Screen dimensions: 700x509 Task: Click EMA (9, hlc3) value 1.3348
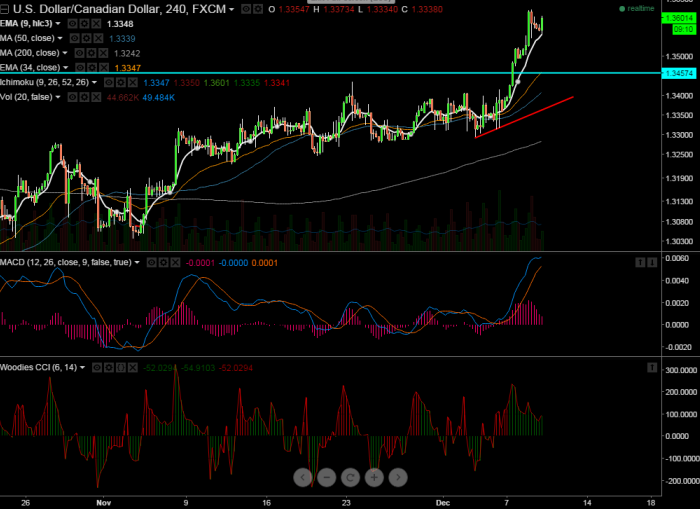pyautogui.click(x=120, y=24)
